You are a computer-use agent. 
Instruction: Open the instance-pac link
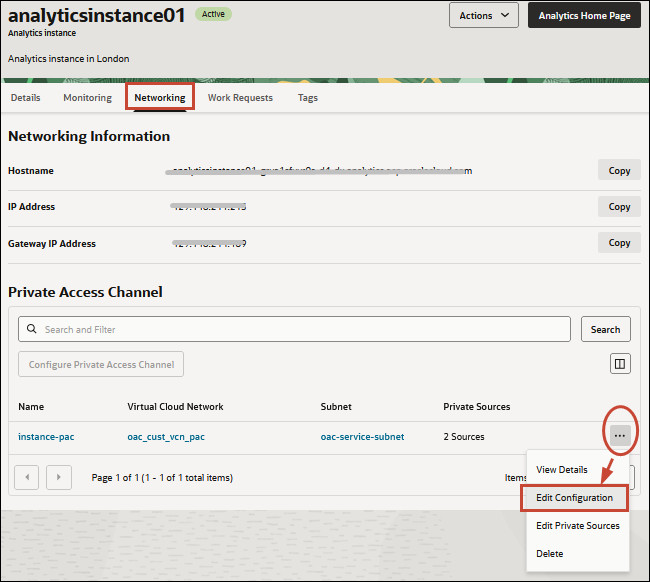46,437
